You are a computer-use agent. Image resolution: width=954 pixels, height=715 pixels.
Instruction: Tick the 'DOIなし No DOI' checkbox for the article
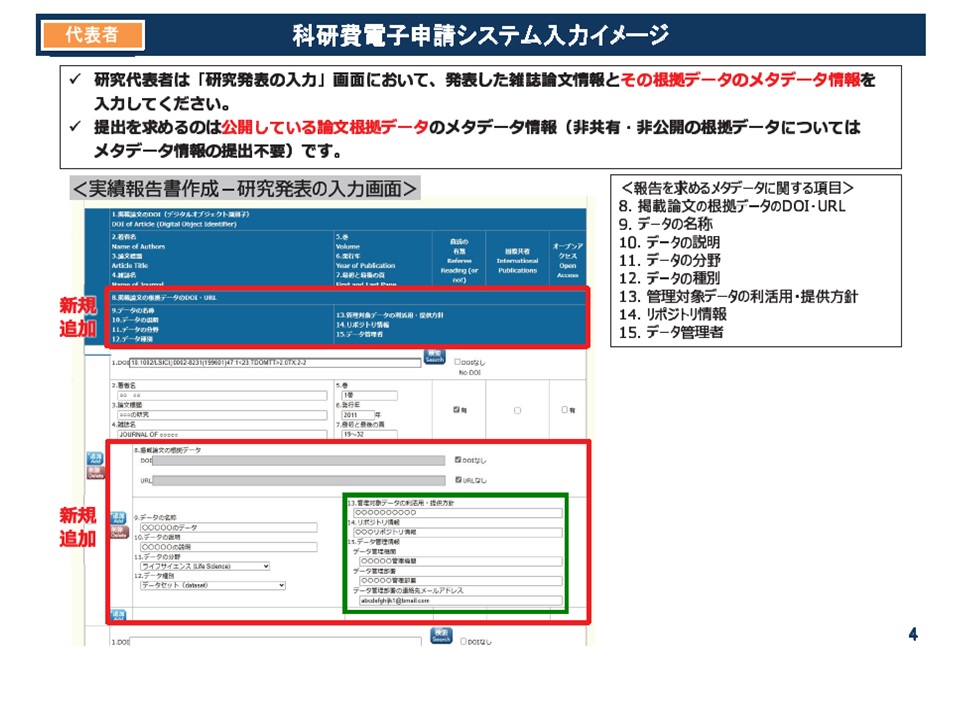click(458, 362)
